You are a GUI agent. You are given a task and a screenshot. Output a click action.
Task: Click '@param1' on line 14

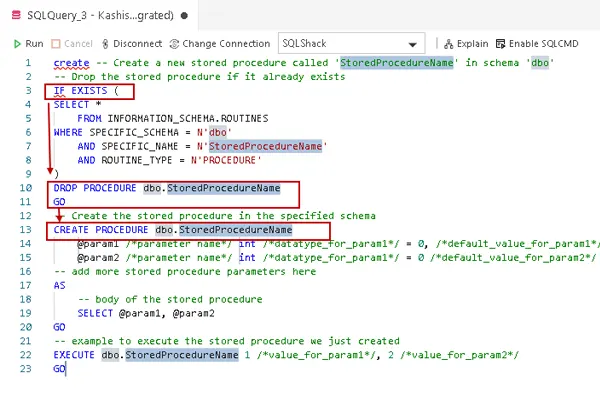click(98, 243)
